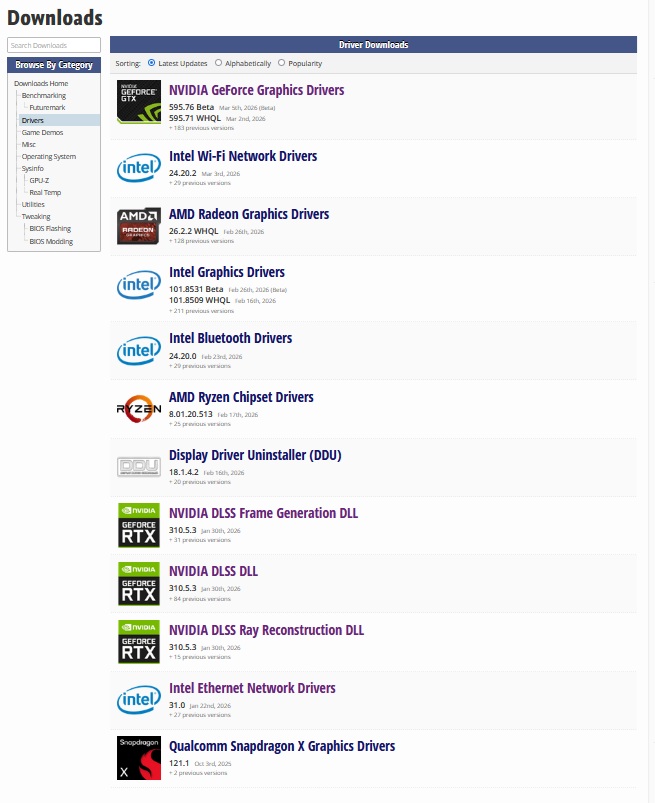
Task: Open GPU-Z under Sysinfo
Action: click(39, 181)
